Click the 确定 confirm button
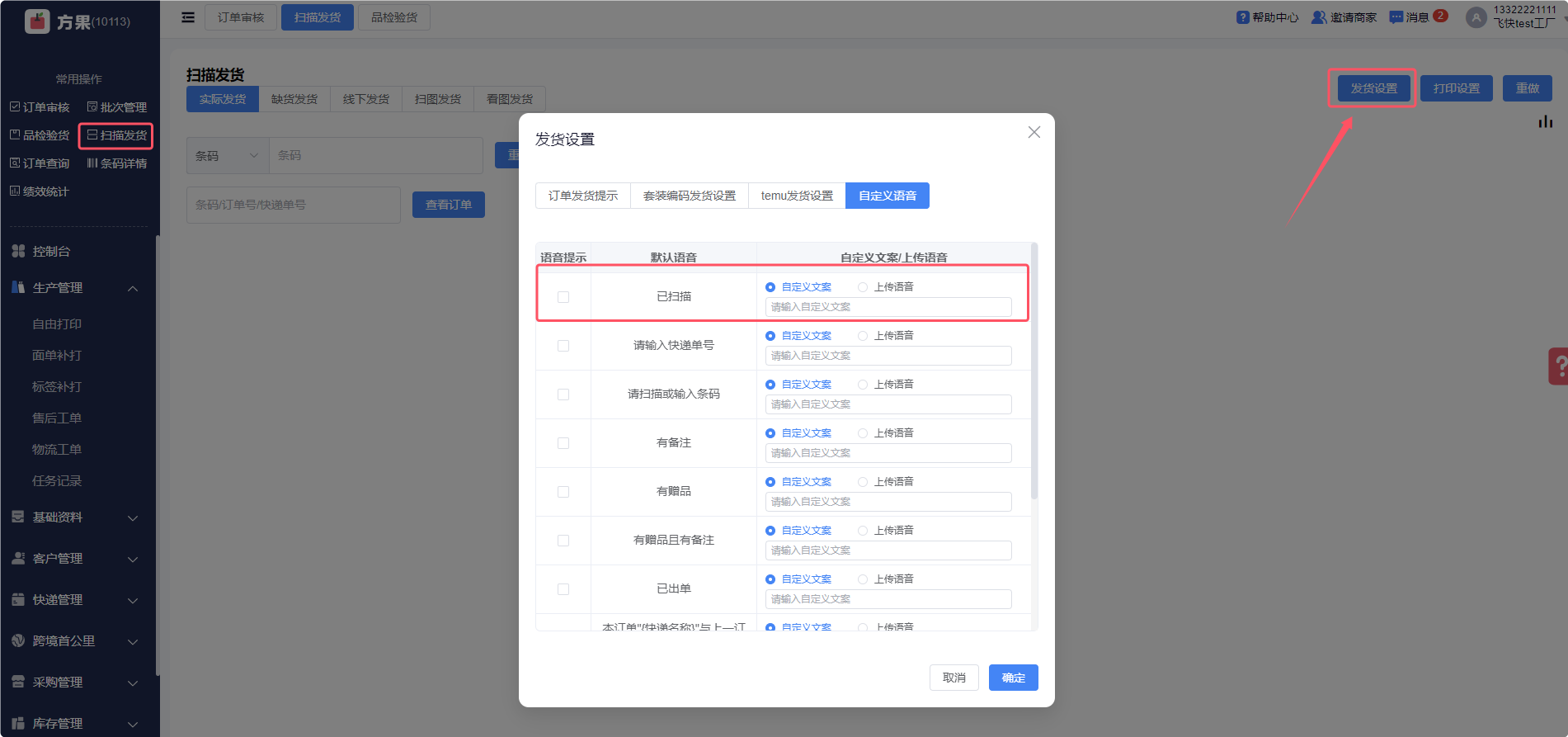 1013,678
